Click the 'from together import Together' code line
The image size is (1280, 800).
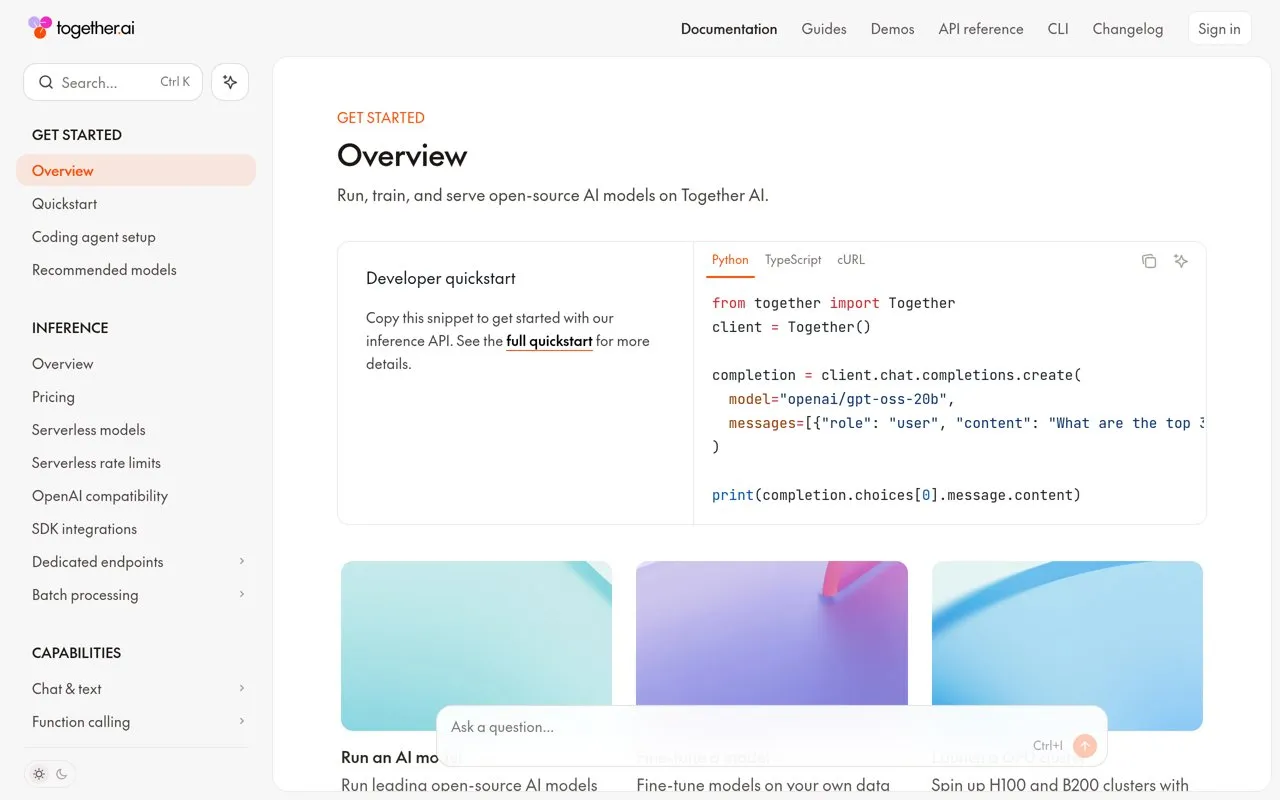coord(834,303)
